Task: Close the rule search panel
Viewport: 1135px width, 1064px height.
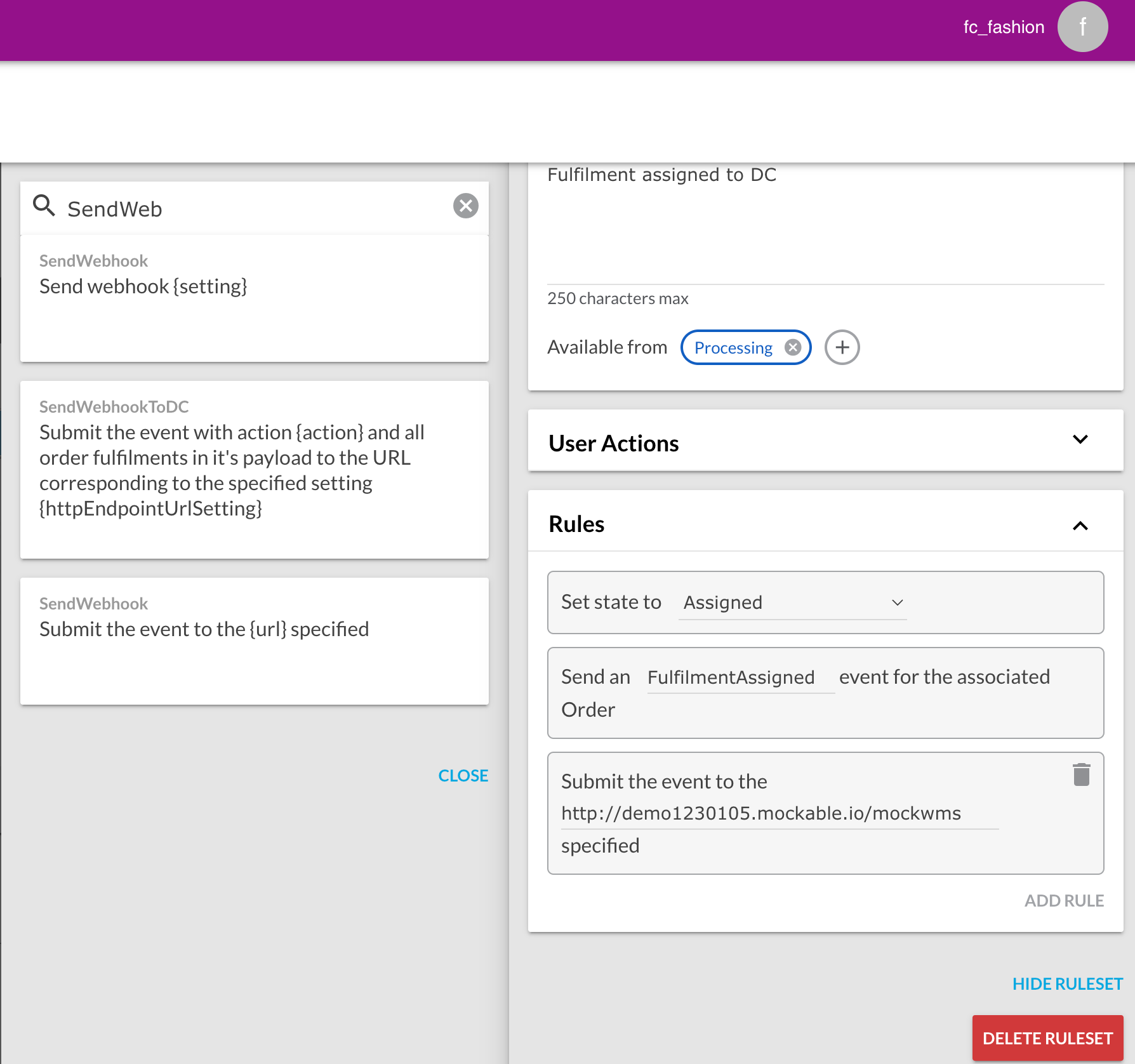Action: click(x=463, y=776)
